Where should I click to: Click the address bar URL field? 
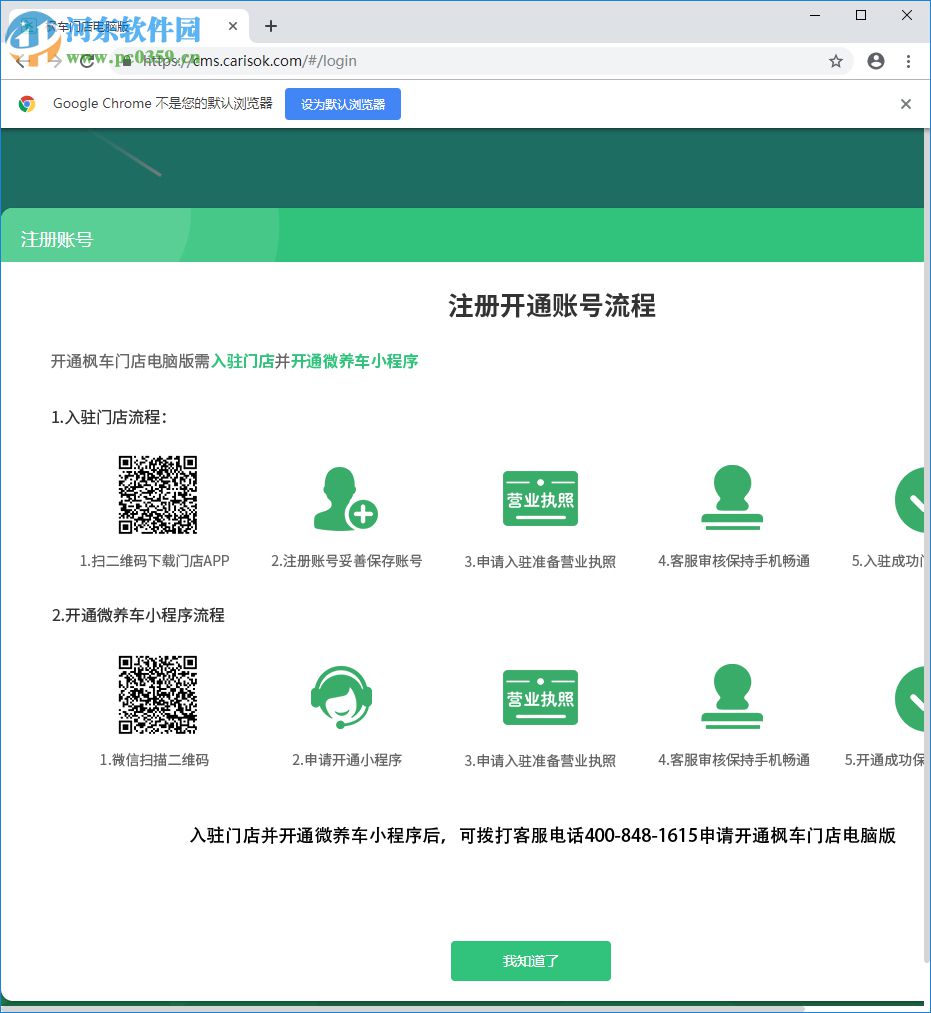coord(400,61)
